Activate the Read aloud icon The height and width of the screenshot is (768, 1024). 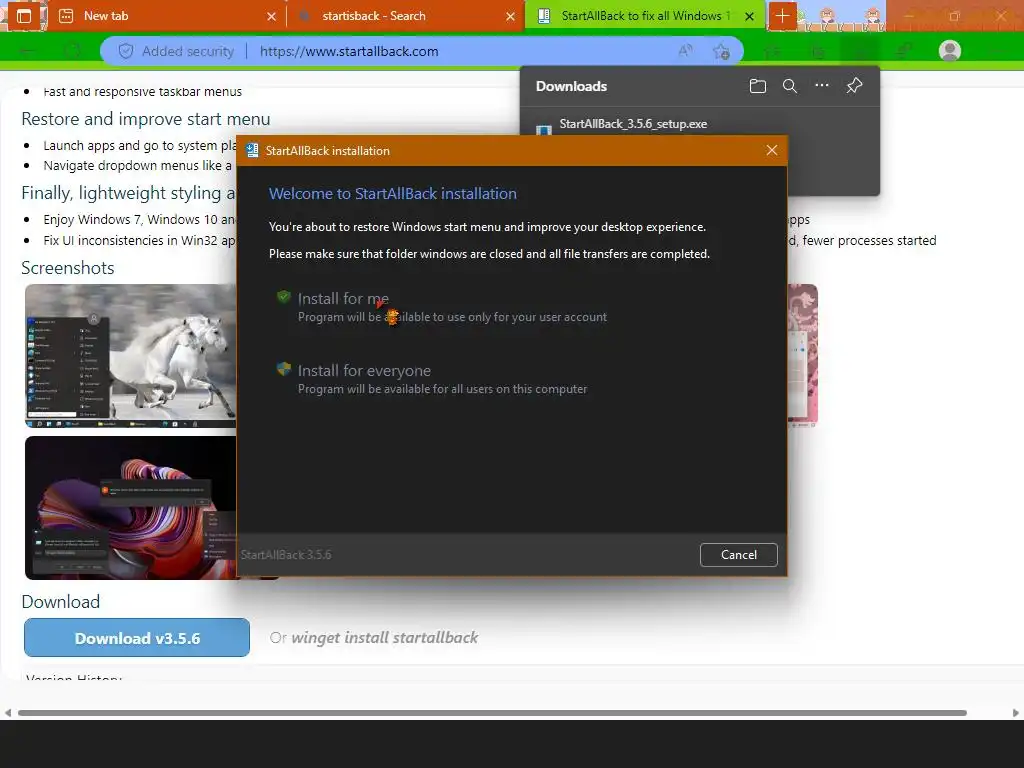coord(685,51)
